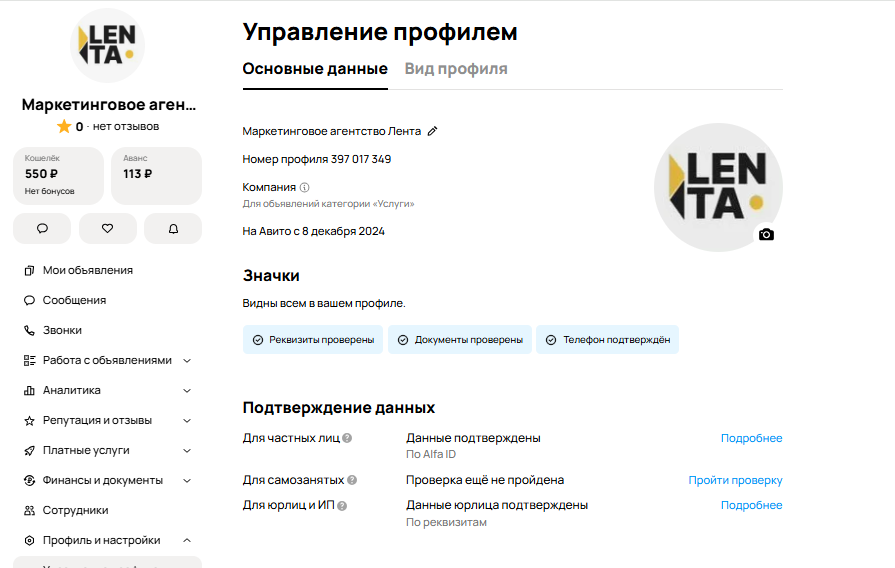The height and width of the screenshot is (568, 895).
Task: Go to Мои объявления in sidebar
Action: [87, 270]
